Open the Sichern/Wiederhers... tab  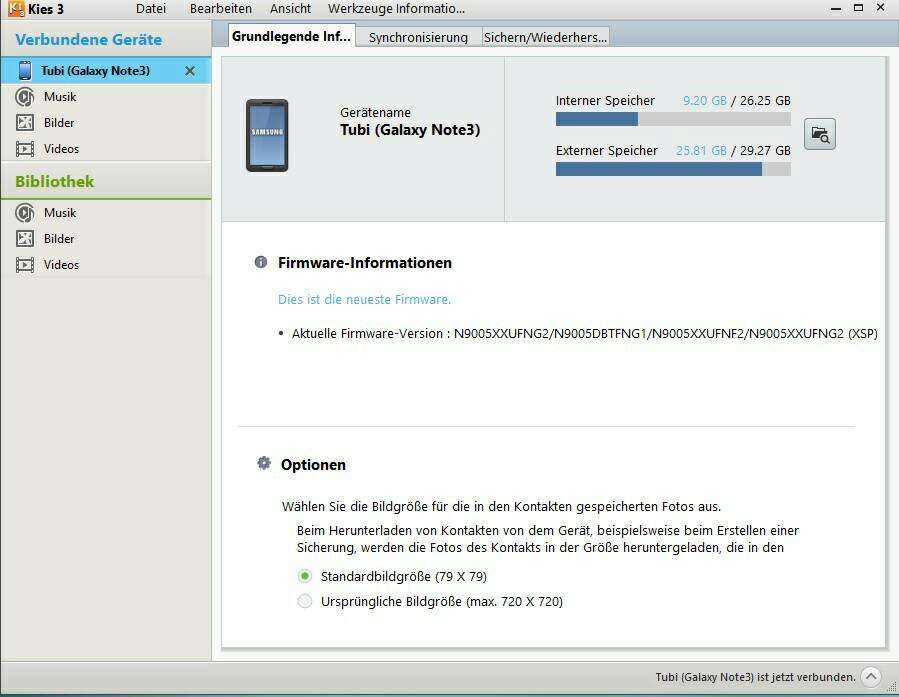545,37
